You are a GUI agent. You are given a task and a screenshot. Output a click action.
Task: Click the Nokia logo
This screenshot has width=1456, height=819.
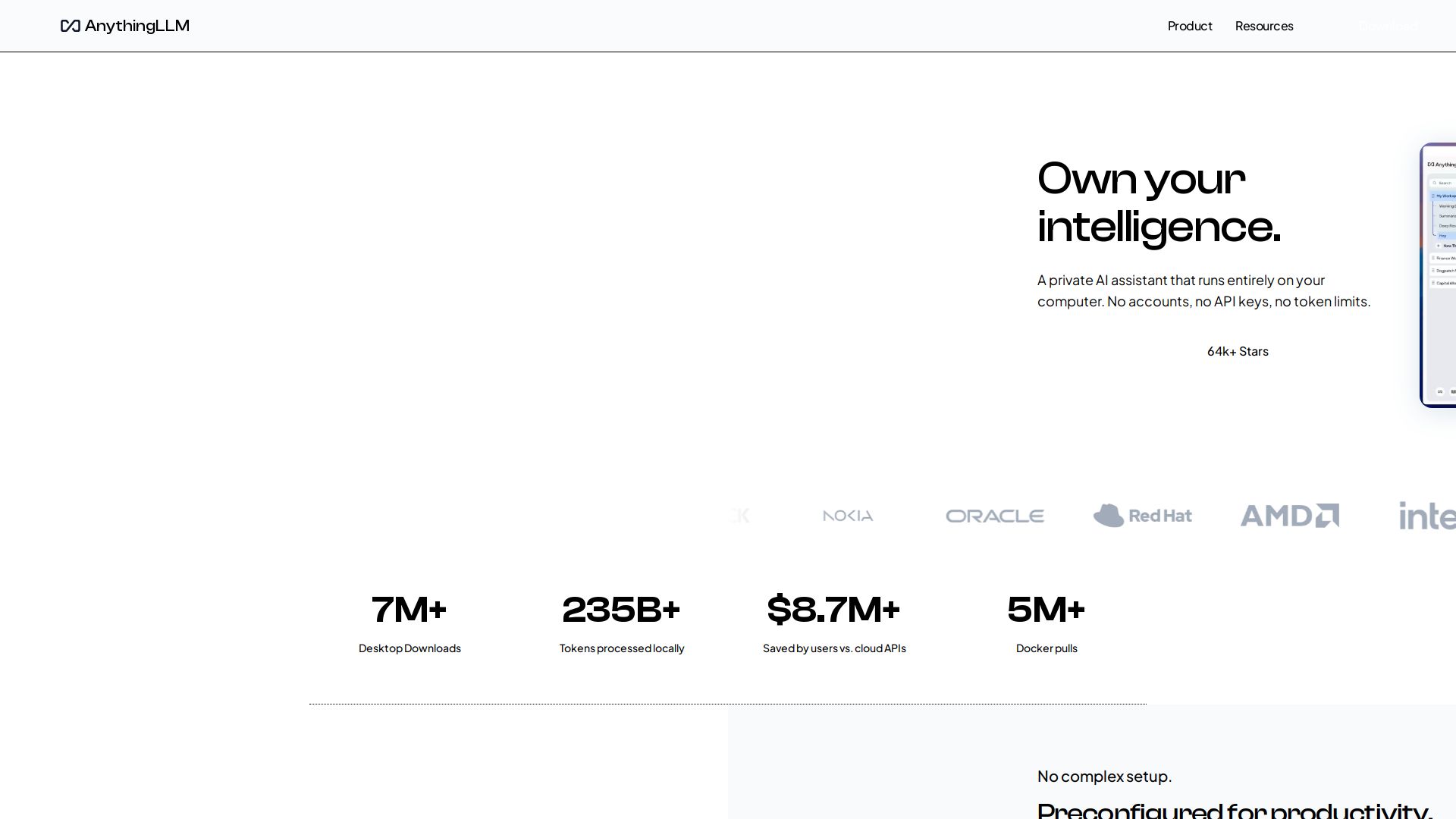pos(848,516)
